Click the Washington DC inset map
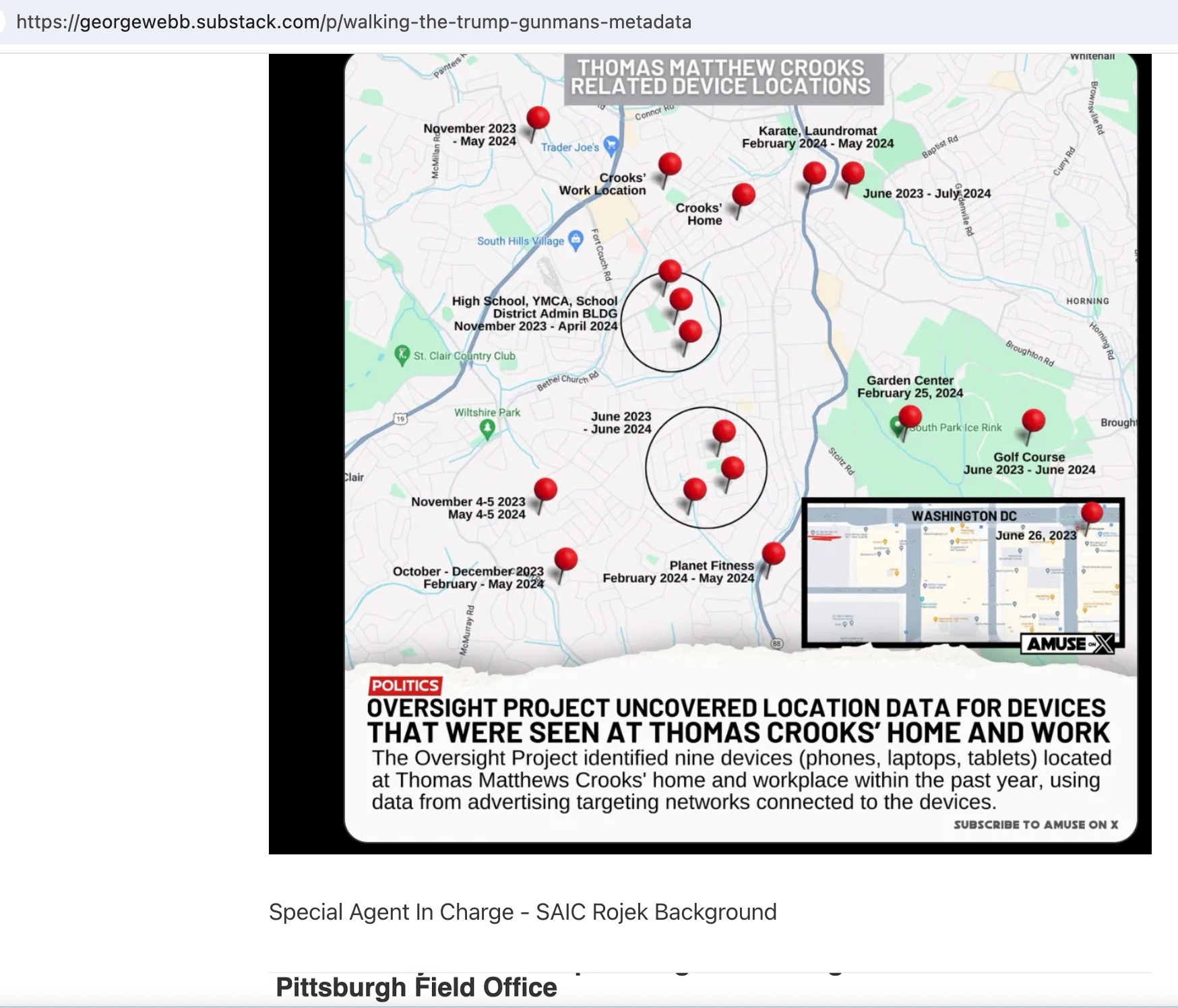Viewport: 1178px width, 1008px height. point(963,573)
